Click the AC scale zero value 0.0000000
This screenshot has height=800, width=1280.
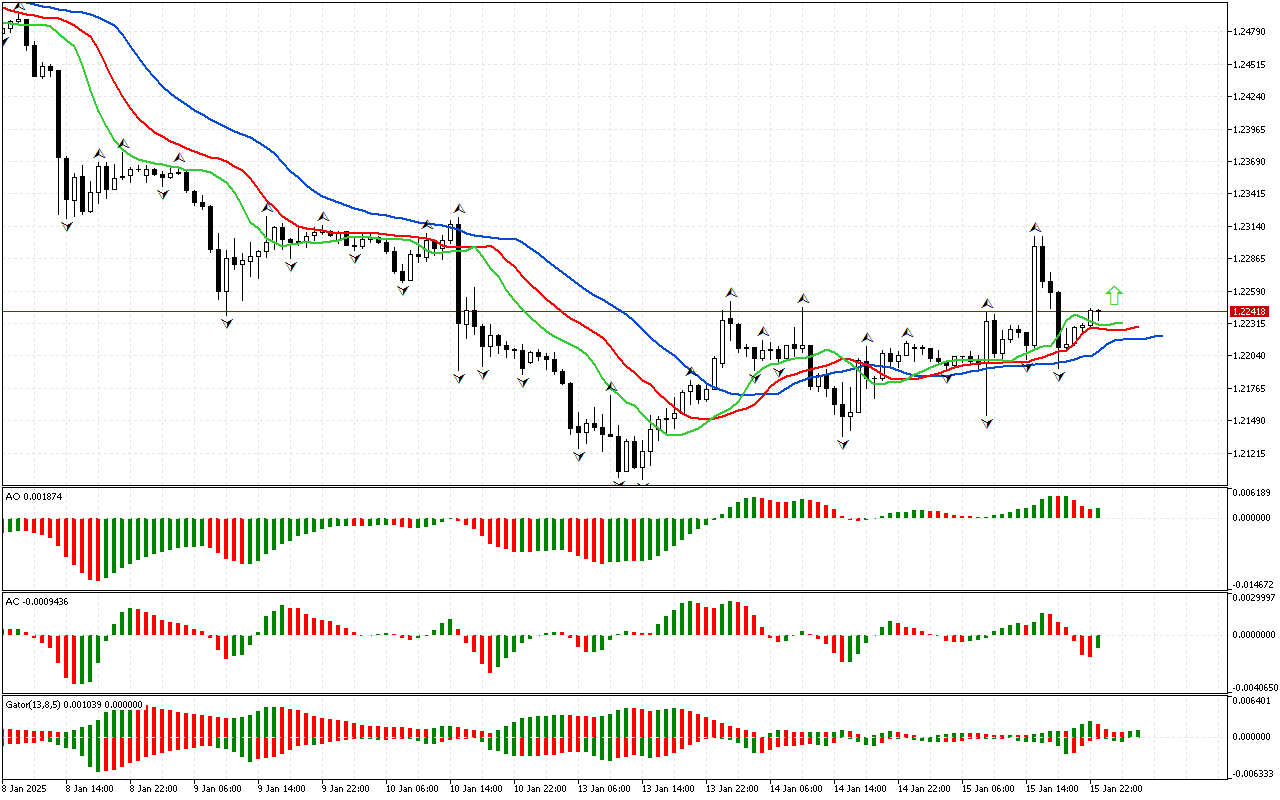point(1256,635)
